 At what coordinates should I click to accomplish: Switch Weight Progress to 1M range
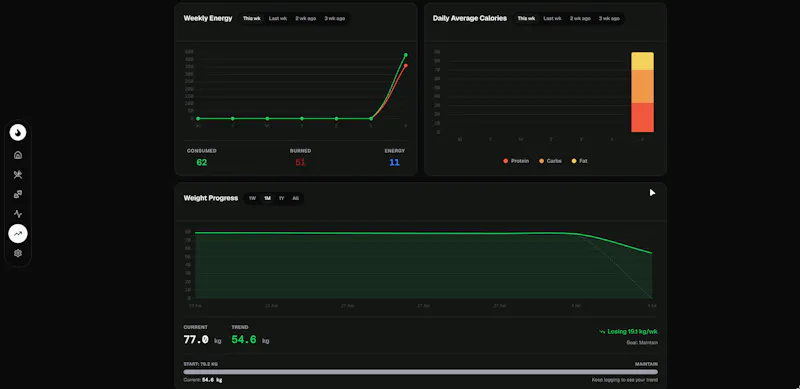pyautogui.click(x=267, y=198)
